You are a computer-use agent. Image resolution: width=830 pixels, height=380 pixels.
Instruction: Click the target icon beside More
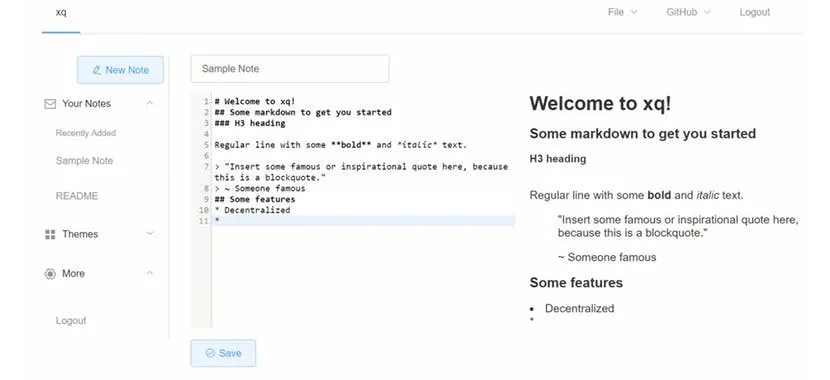pos(50,274)
